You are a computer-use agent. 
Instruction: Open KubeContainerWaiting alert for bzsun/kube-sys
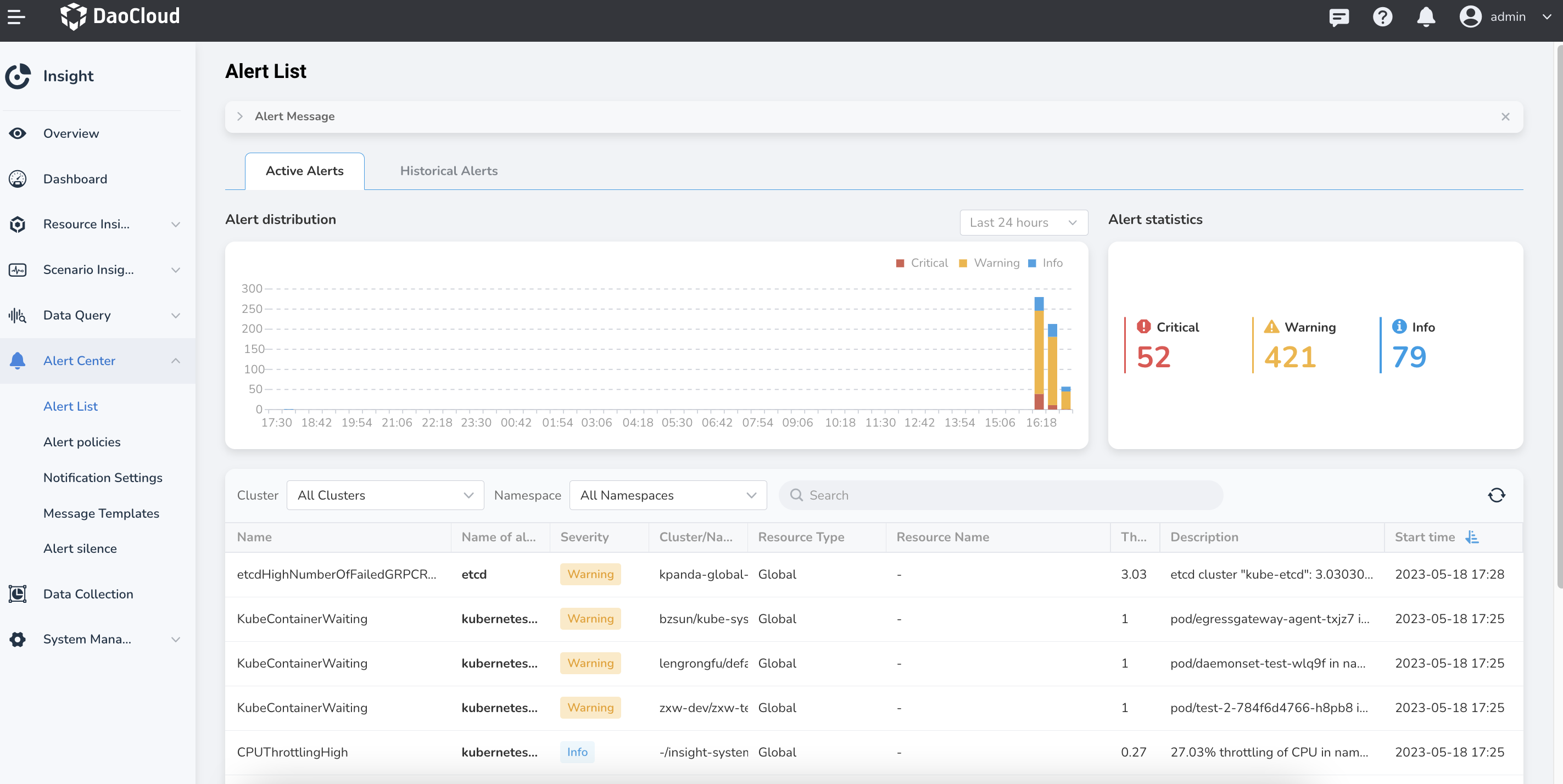click(302, 618)
